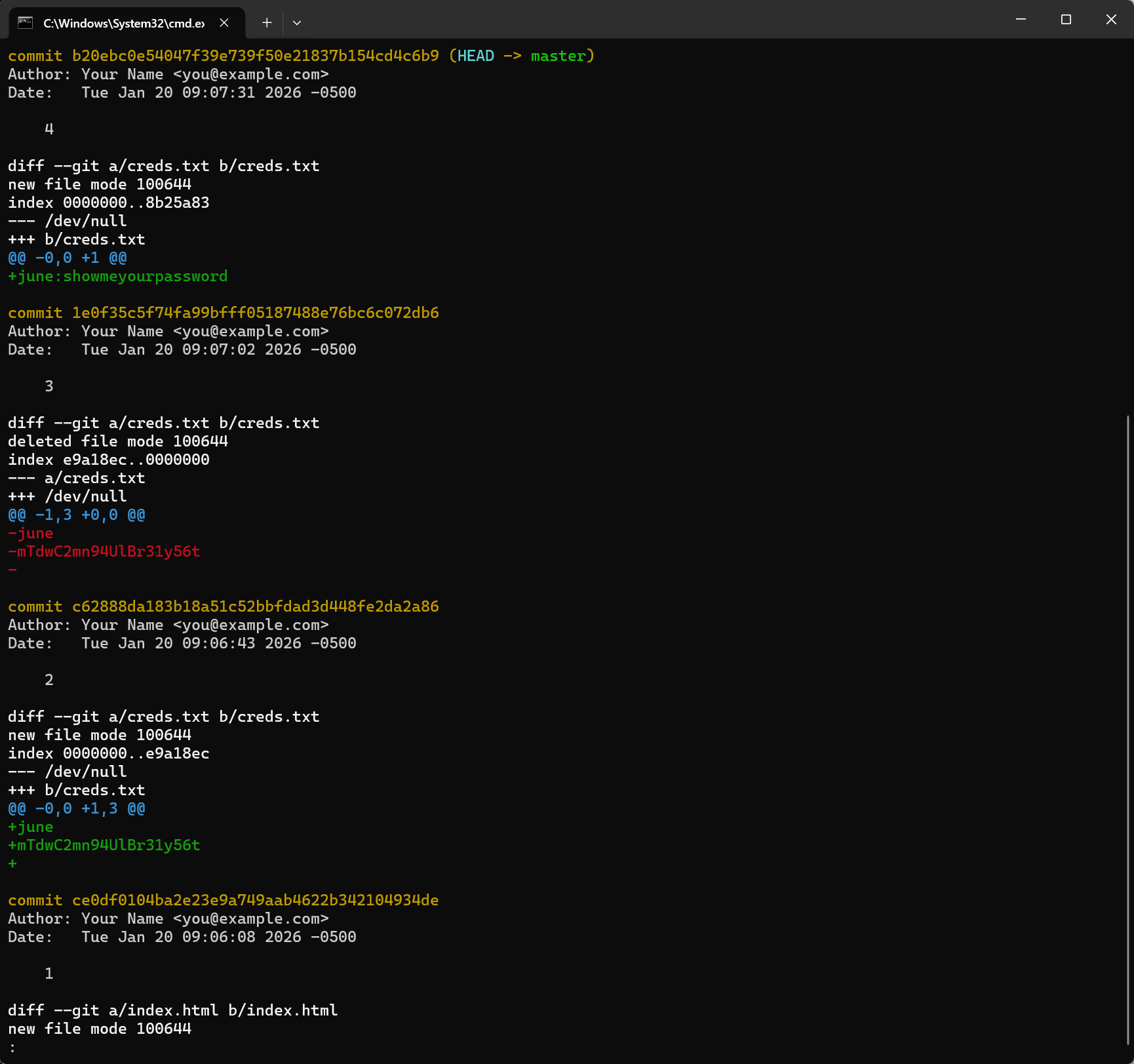Close the terminal window
This screenshot has height=1064, width=1134.
tap(1111, 20)
